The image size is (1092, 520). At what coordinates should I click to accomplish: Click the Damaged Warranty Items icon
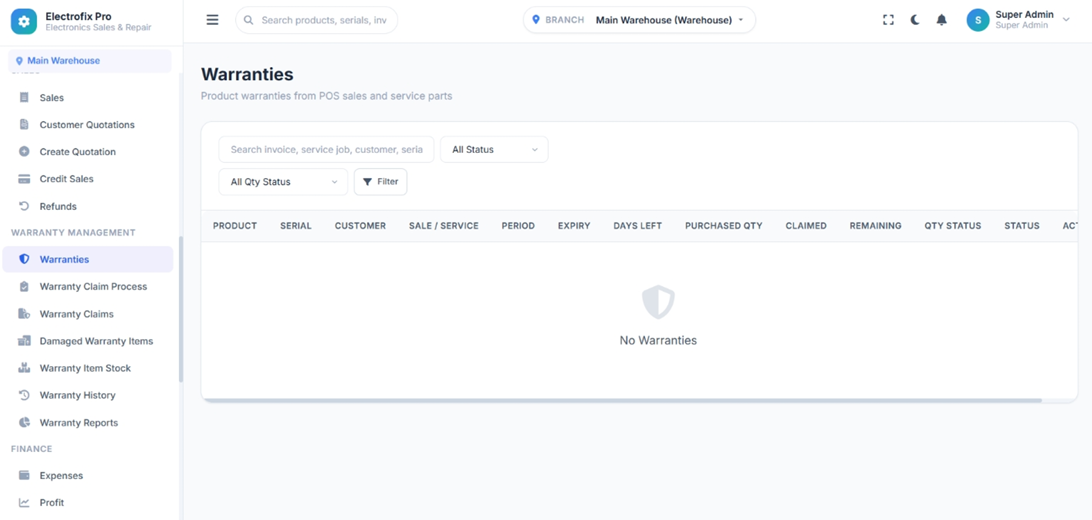(x=24, y=341)
